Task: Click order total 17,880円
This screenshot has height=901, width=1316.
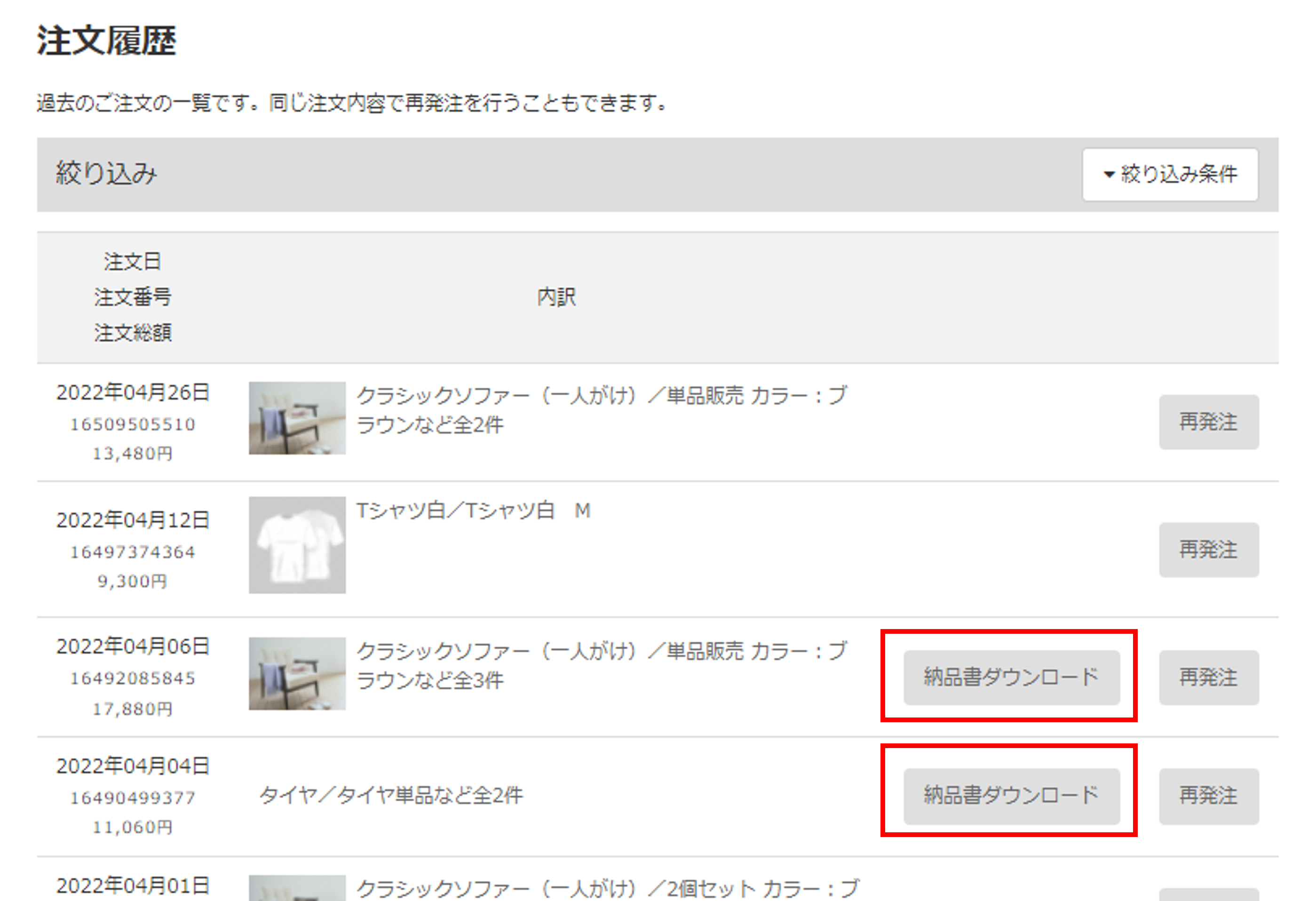Action: click(x=133, y=709)
